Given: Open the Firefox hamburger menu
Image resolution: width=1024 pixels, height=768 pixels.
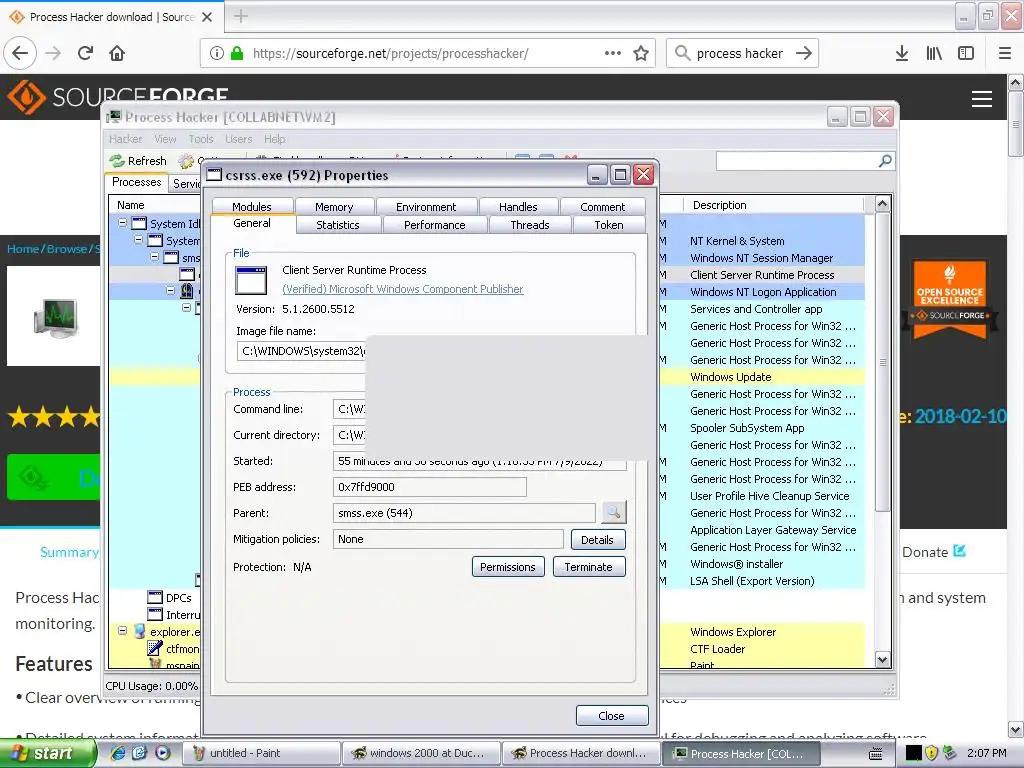Looking at the screenshot, I should point(1005,53).
